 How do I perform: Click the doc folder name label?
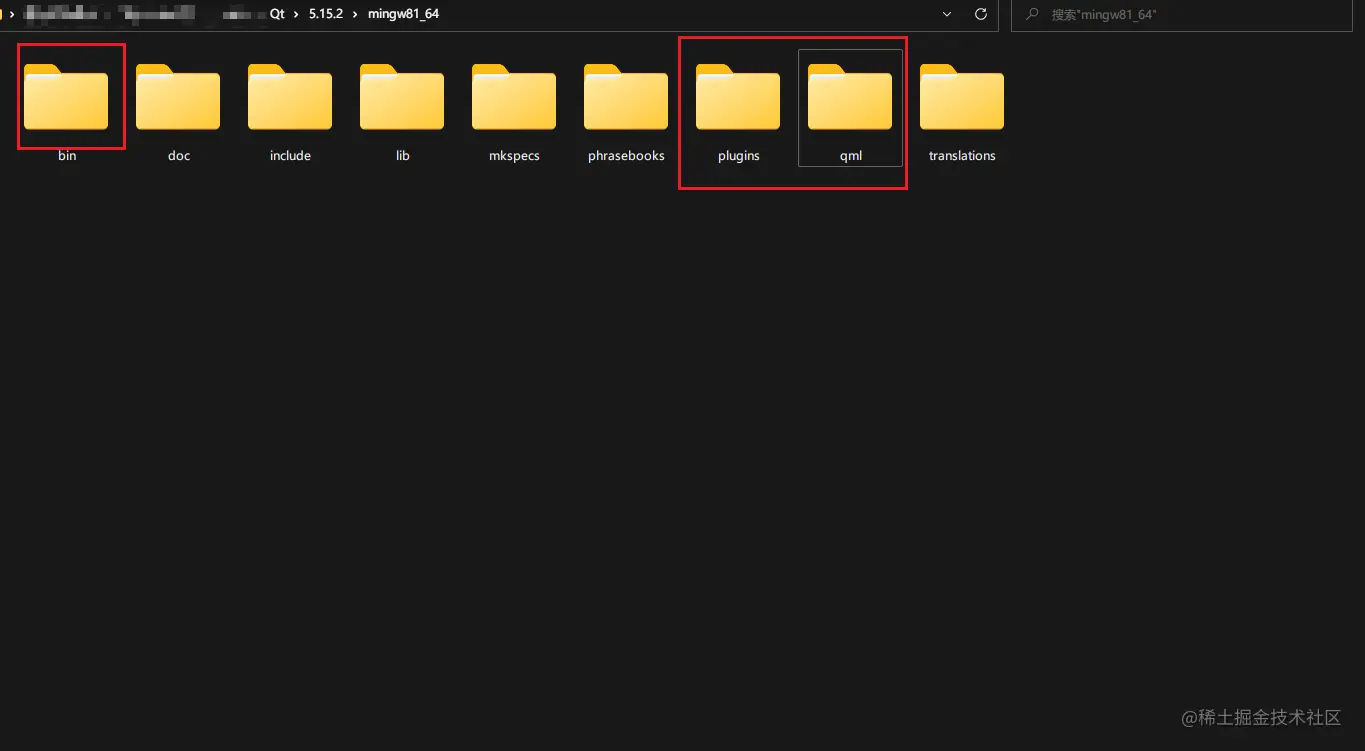click(179, 156)
